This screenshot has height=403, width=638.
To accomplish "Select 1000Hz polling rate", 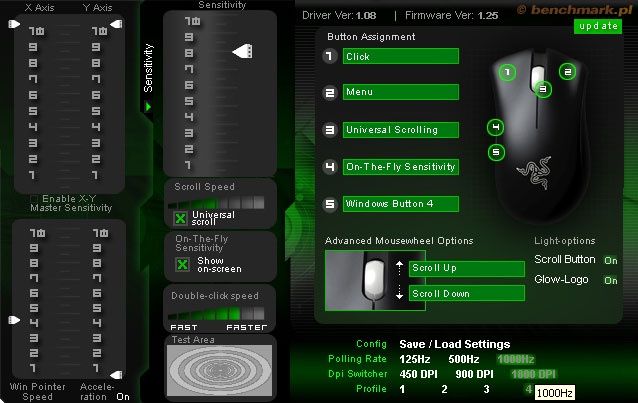I will (x=516, y=359).
